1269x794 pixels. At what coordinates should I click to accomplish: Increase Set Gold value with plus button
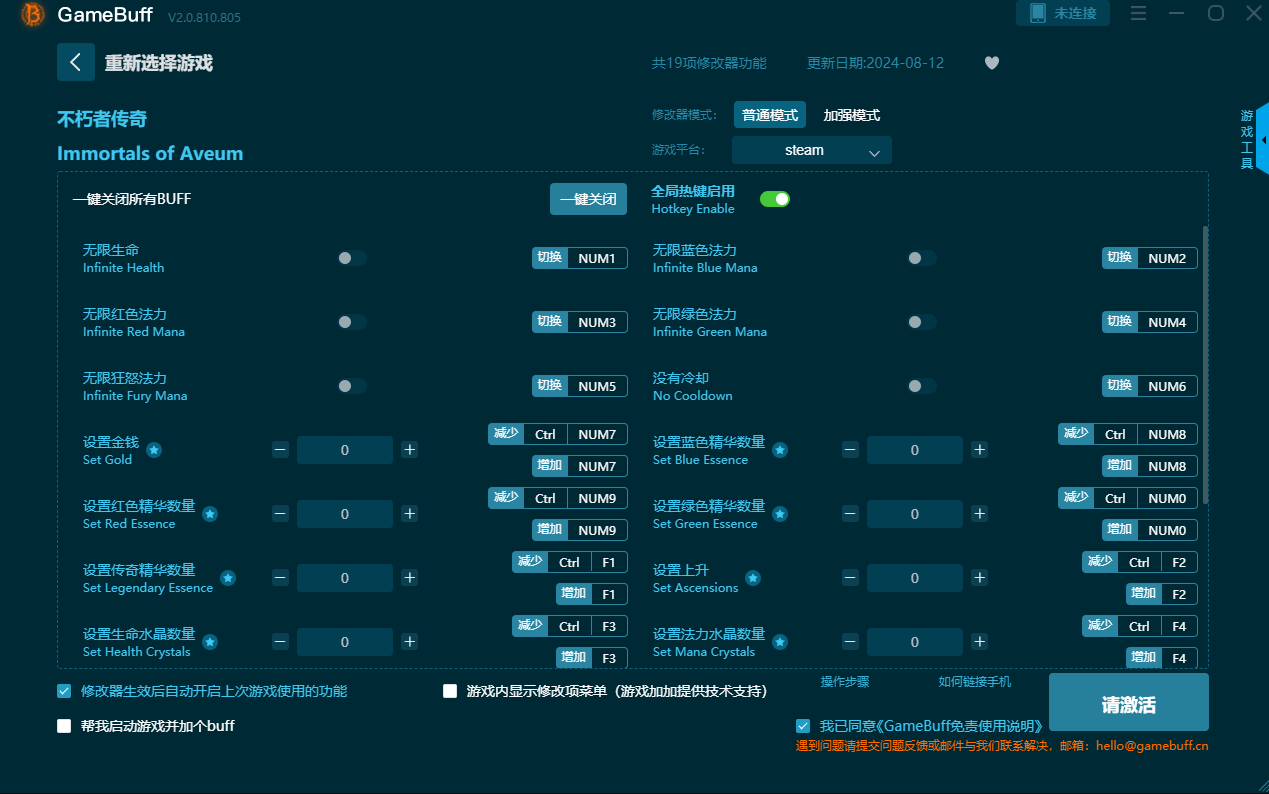coord(409,450)
